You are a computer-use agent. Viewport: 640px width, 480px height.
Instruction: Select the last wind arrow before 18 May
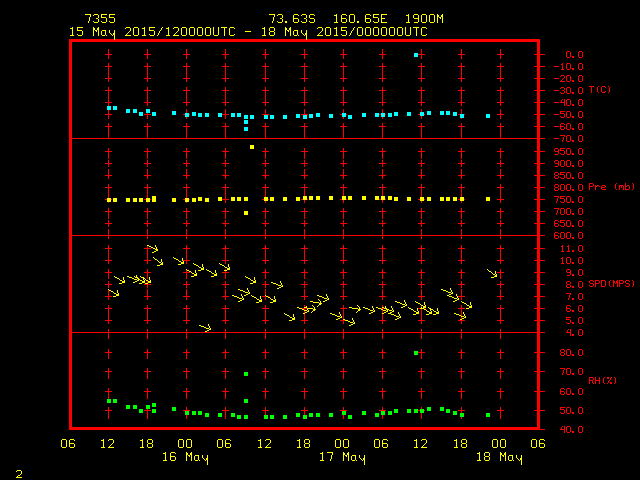tap(491, 272)
